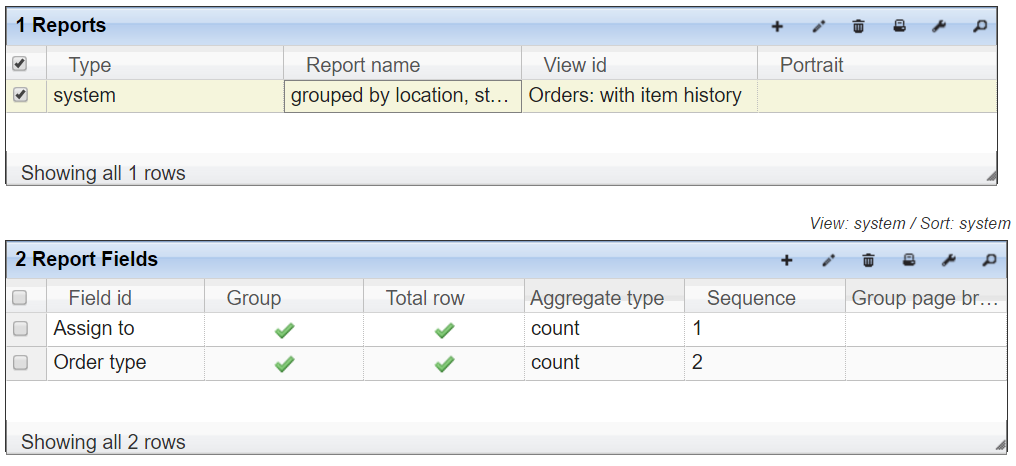Grab Report Fields panel resize corner handle
This screenshot has height=466, width=1016.
pos(1001,445)
